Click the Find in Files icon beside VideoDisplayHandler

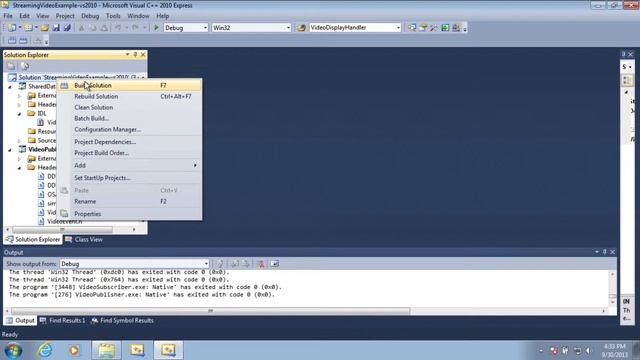coord(301,28)
